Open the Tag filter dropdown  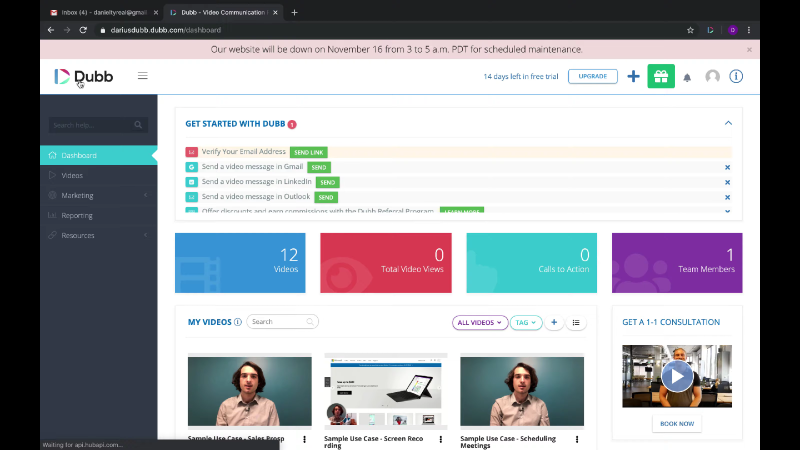[x=525, y=322]
